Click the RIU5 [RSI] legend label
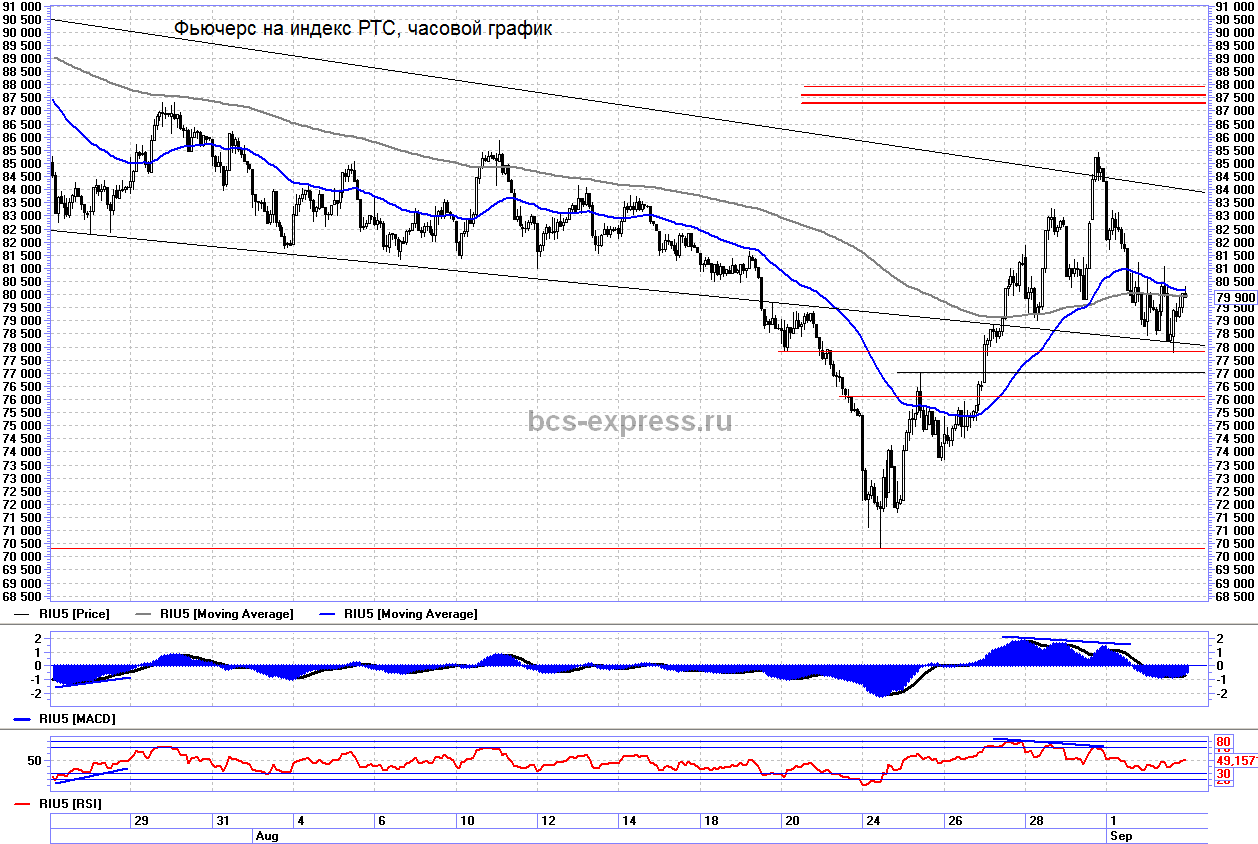 (70, 804)
